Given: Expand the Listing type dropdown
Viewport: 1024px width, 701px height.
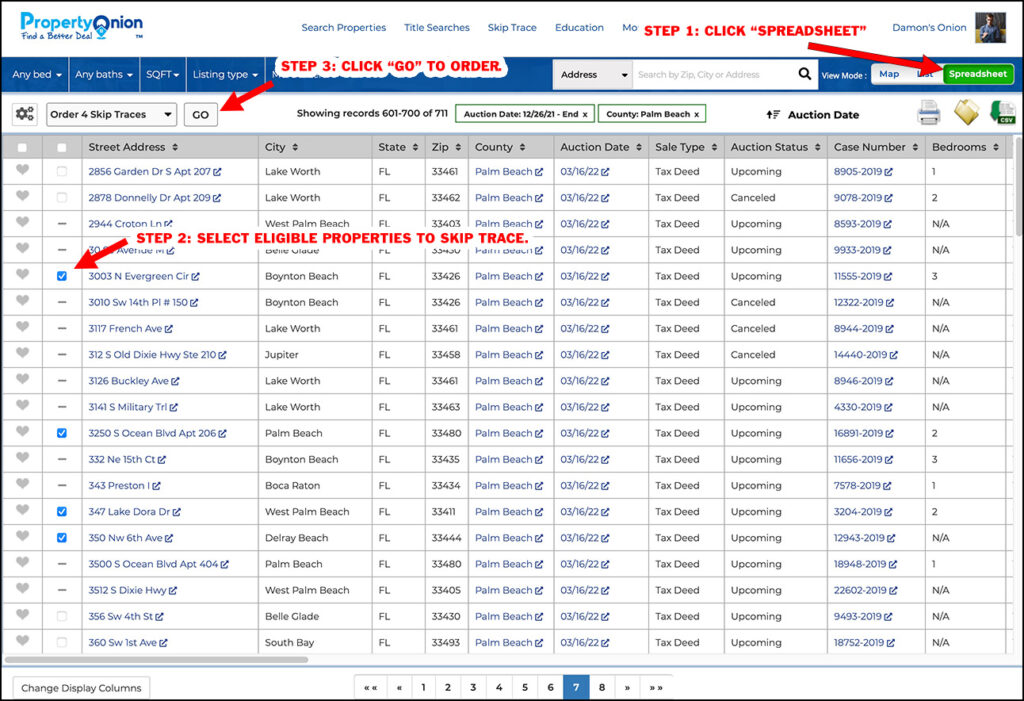Looking at the screenshot, I should pyautogui.click(x=225, y=74).
